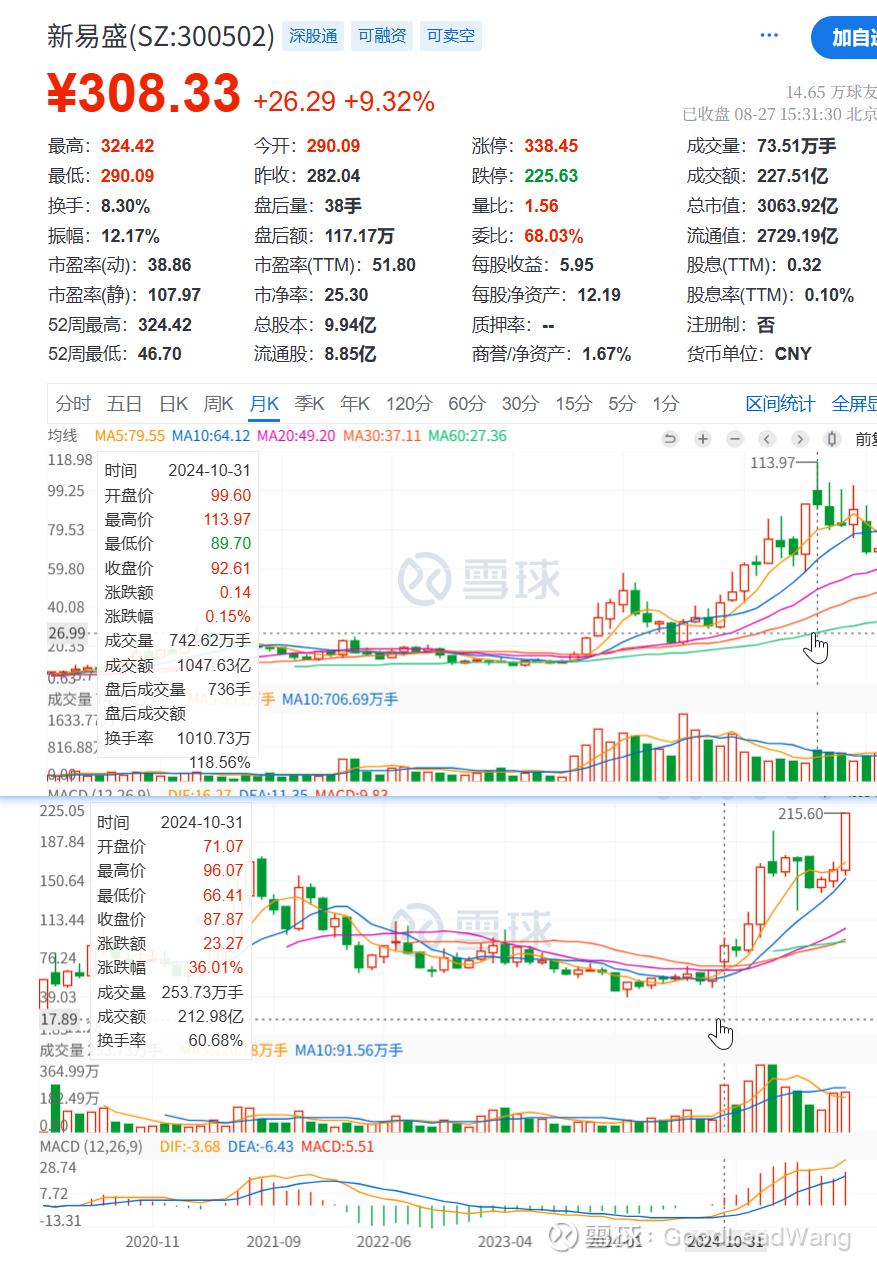877x1264 pixels.
Task: Click the stock title 新易盛(SZ:300502)
Action: [161, 37]
